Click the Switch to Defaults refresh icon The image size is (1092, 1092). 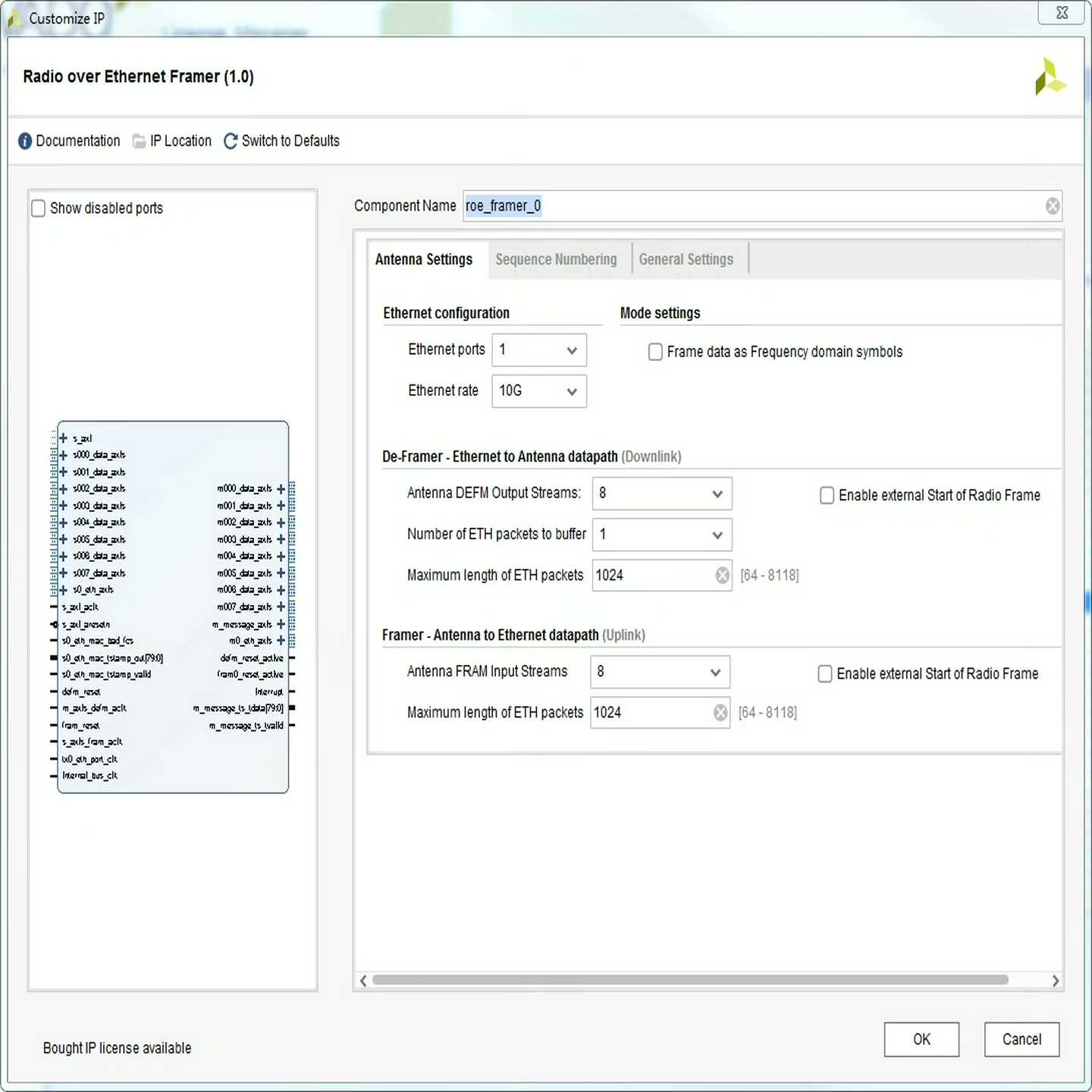pyautogui.click(x=231, y=141)
